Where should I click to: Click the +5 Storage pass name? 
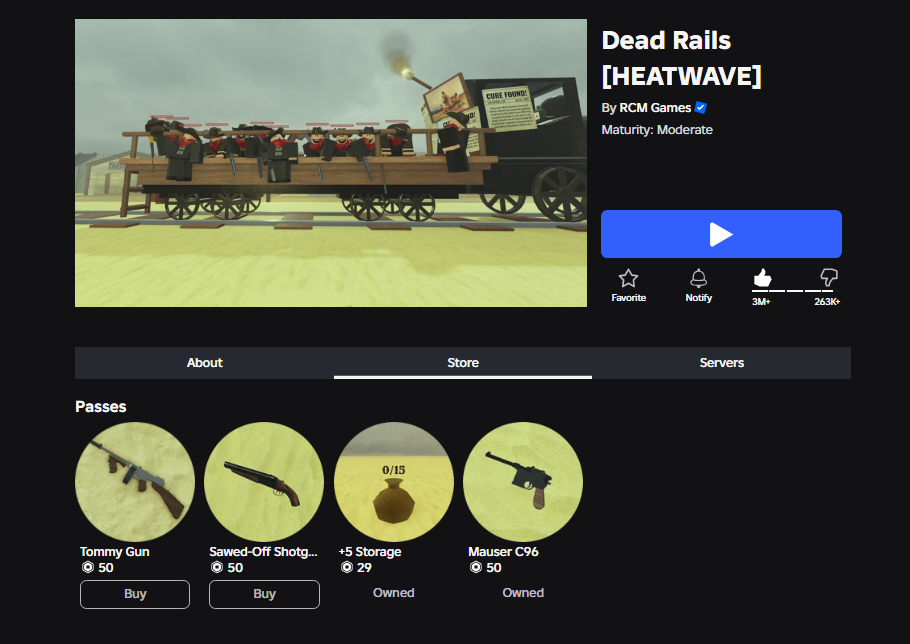click(x=370, y=552)
